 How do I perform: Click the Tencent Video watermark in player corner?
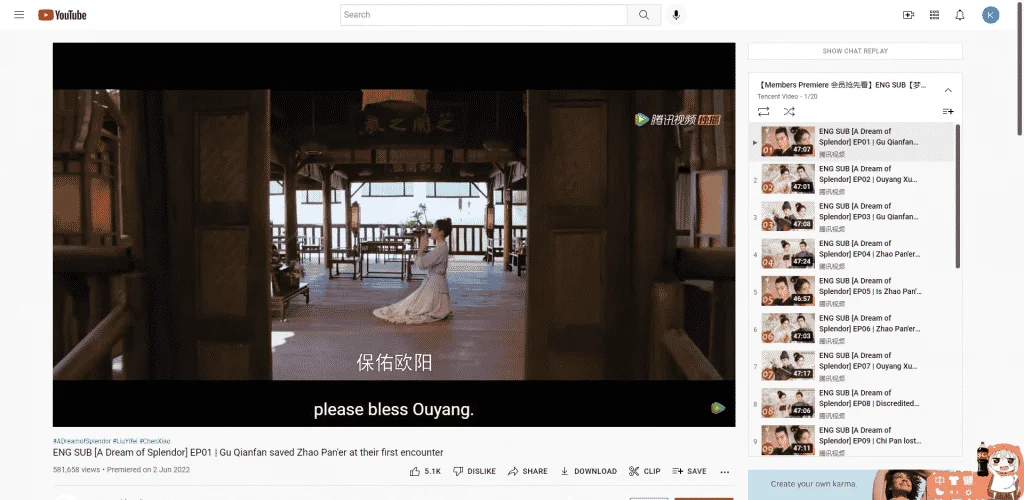[x=718, y=409]
